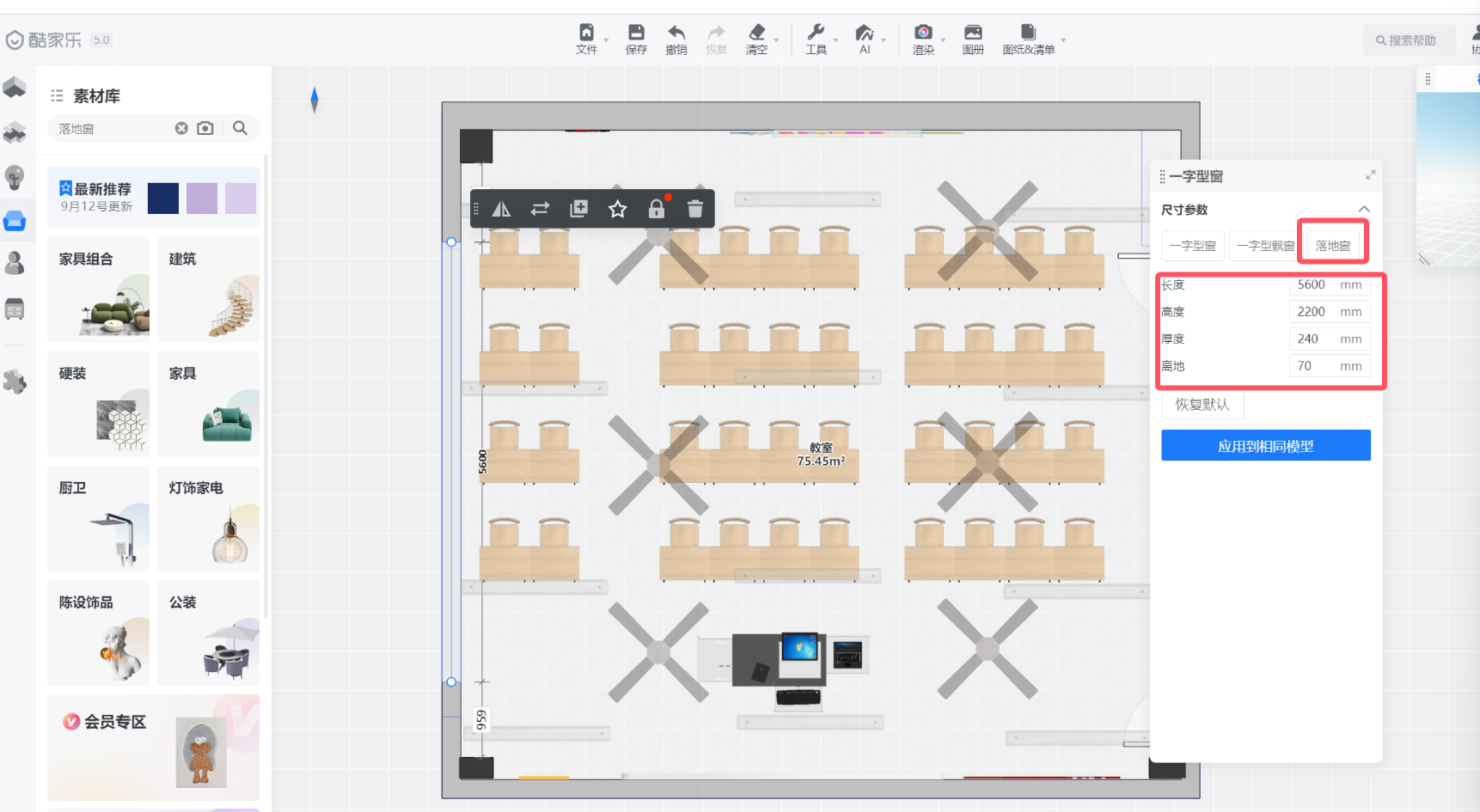
Task: Open the 陈设饰品 category
Action: (x=98, y=632)
